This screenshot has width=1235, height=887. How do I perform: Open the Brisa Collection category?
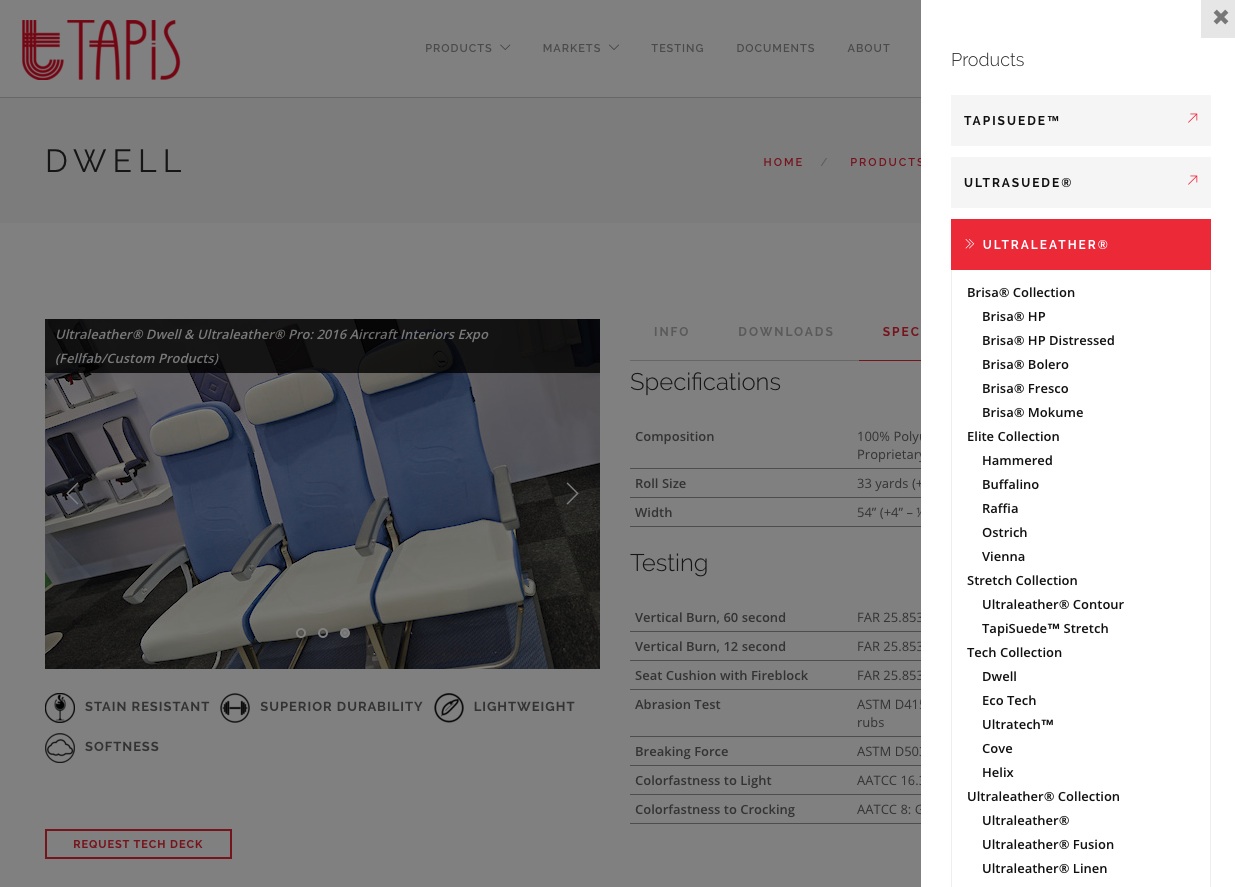click(x=1021, y=292)
